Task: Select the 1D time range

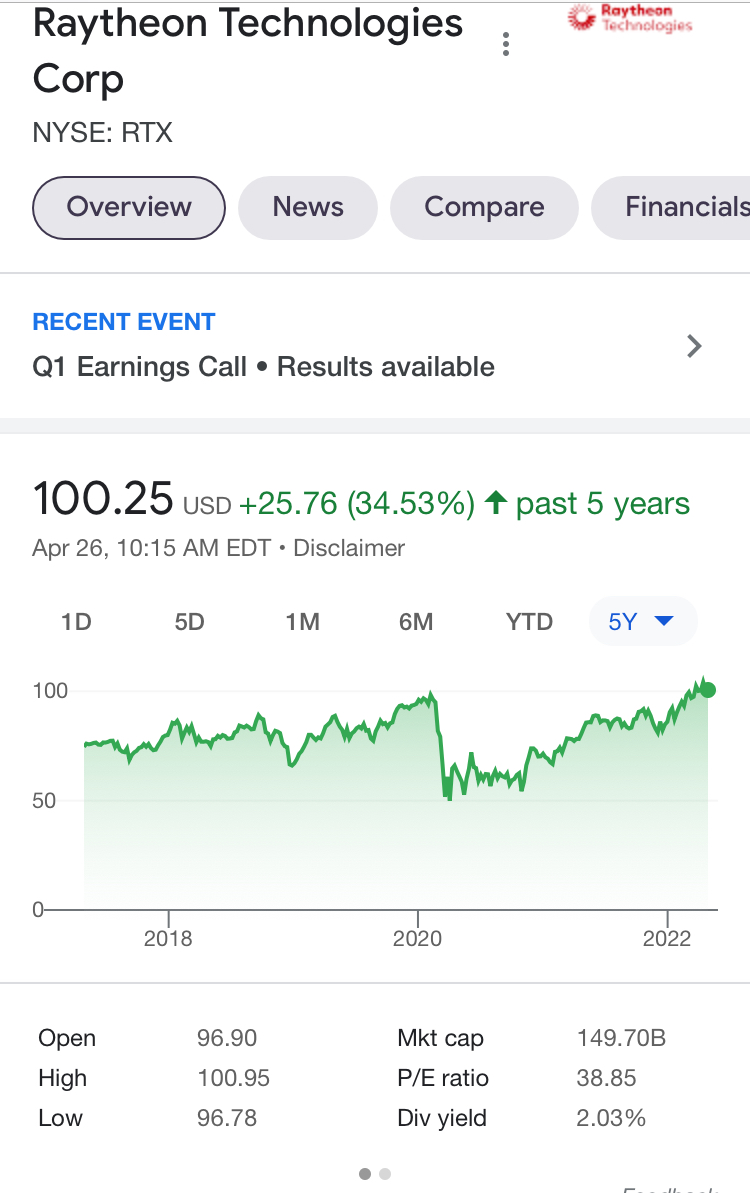Action: (76, 622)
